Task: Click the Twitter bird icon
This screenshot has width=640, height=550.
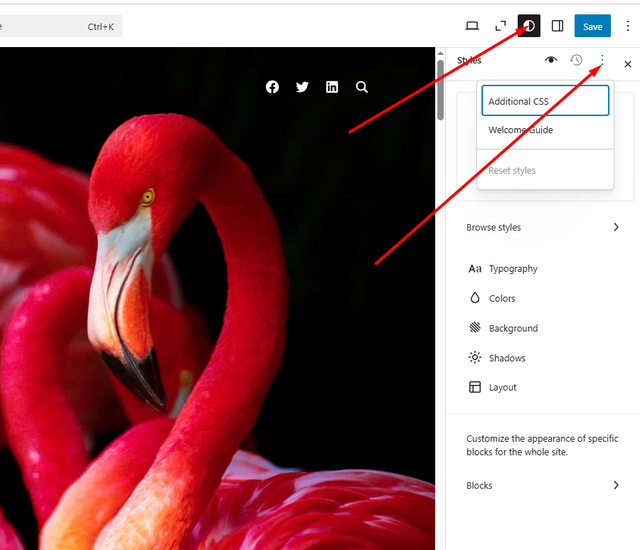Action: coord(302,87)
